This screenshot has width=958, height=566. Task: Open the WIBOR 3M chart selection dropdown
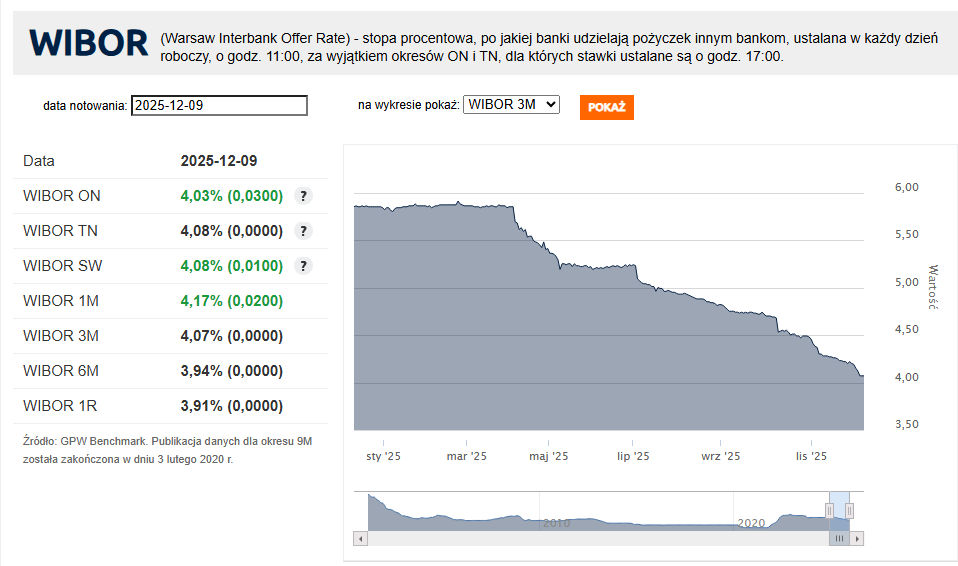[511, 105]
